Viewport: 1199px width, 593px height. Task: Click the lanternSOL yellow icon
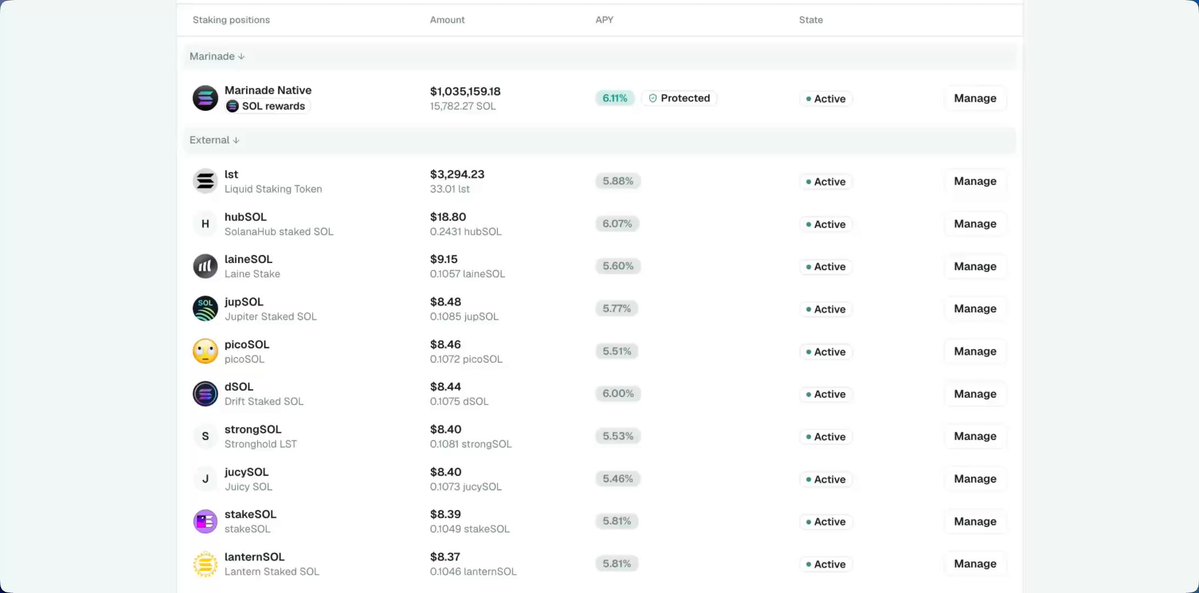pyautogui.click(x=205, y=564)
